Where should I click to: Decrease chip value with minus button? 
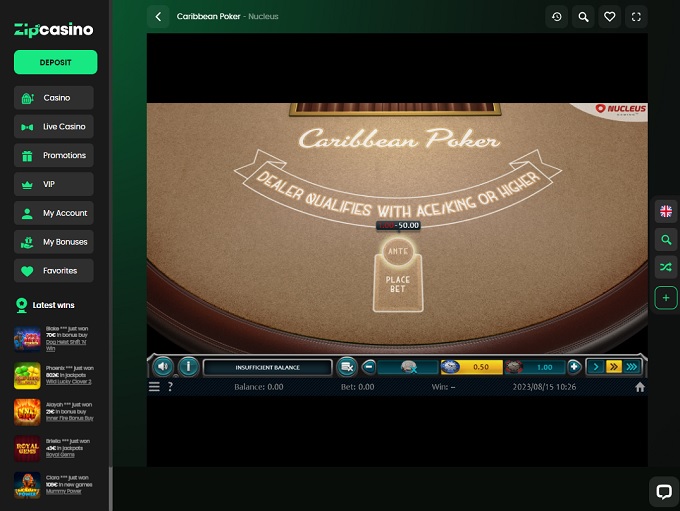tap(369, 367)
